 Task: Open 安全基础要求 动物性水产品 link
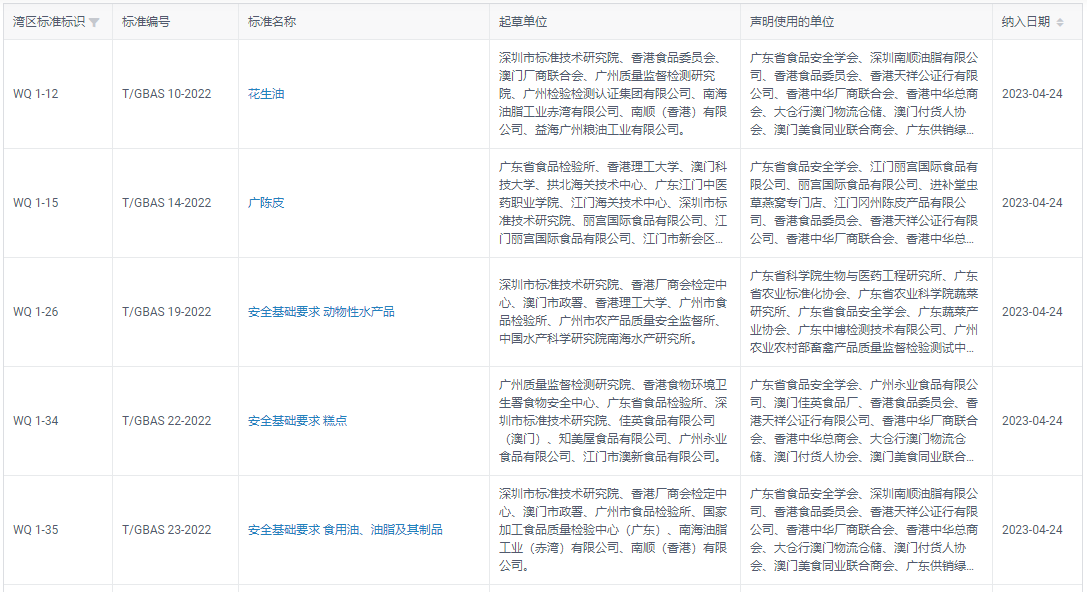[321, 312]
